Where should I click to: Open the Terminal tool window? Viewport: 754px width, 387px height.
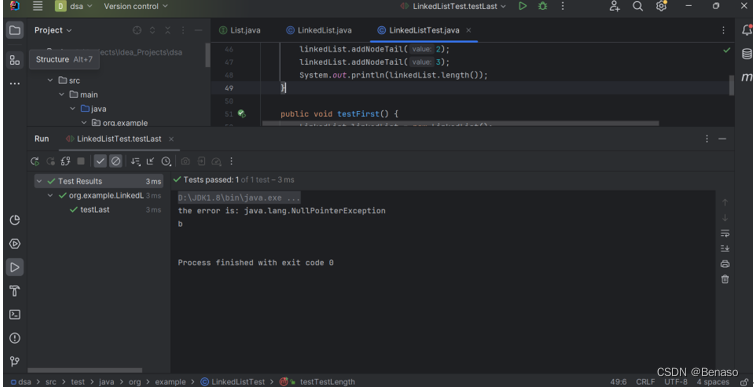pos(14,314)
